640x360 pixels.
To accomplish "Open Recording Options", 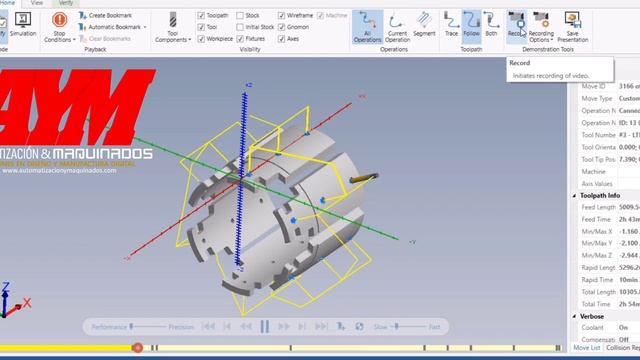I will pyautogui.click(x=541, y=27).
